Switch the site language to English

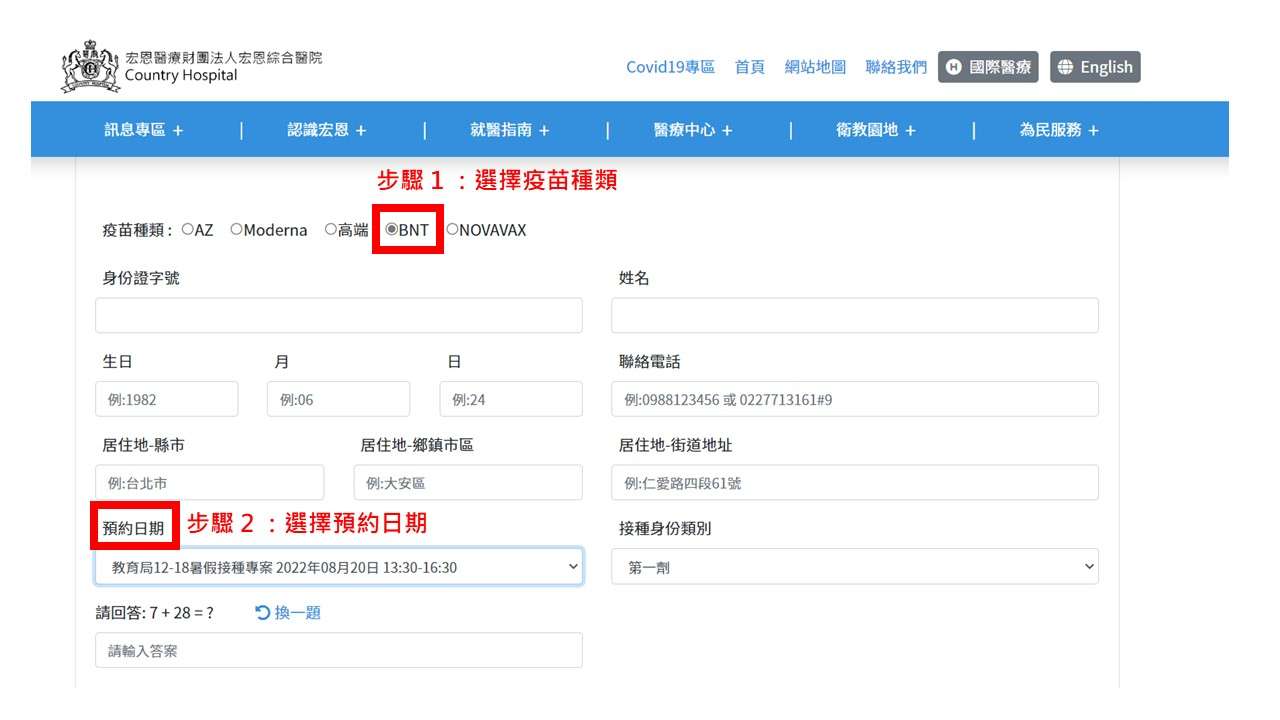tap(1095, 67)
